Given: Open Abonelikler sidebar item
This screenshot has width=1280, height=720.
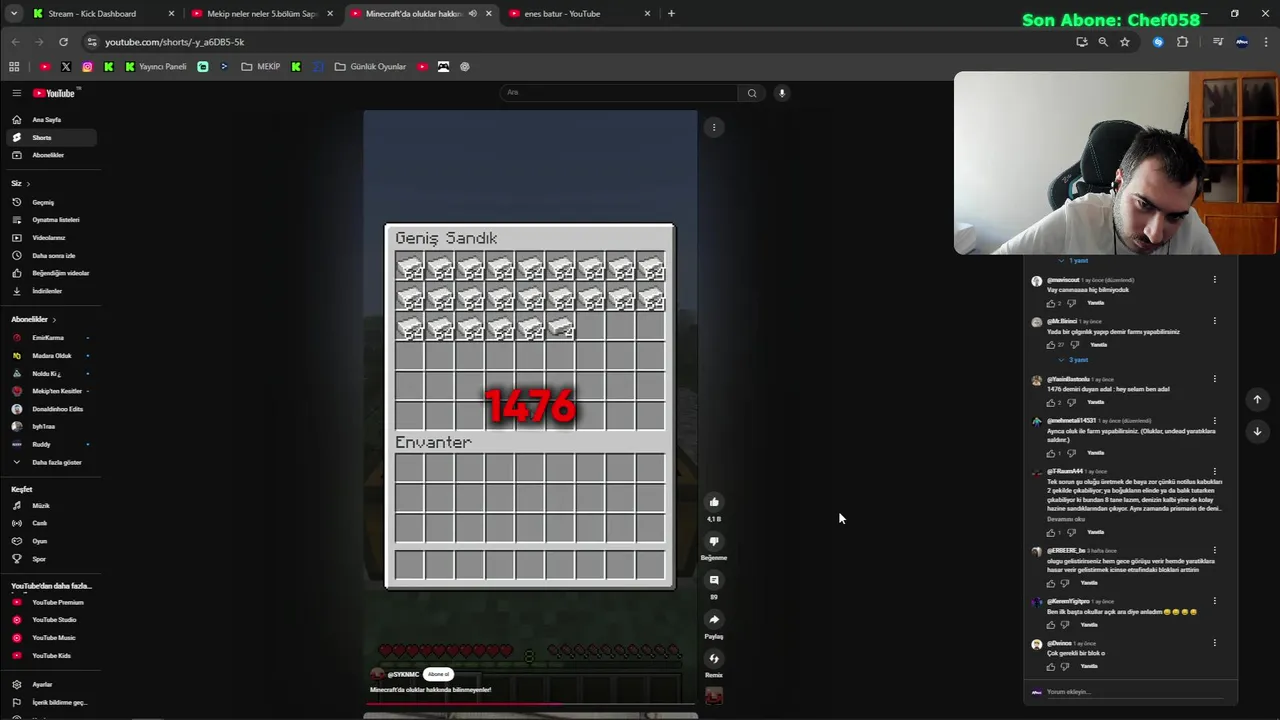Looking at the screenshot, I should click(x=49, y=155).
